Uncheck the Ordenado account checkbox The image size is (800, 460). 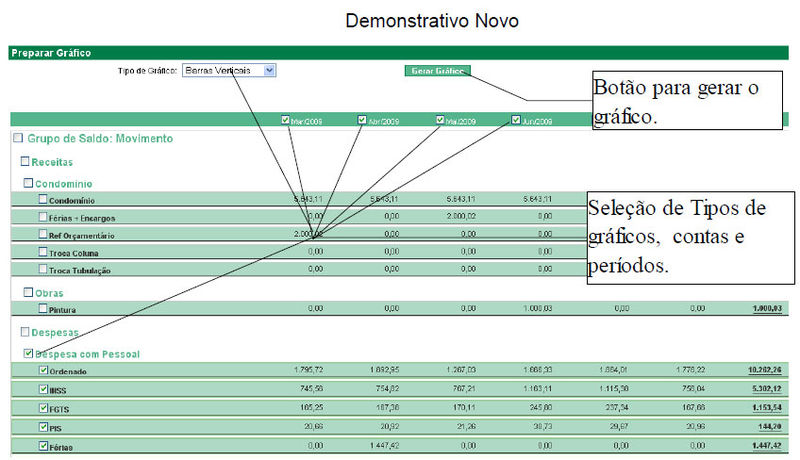click(42, 371)
